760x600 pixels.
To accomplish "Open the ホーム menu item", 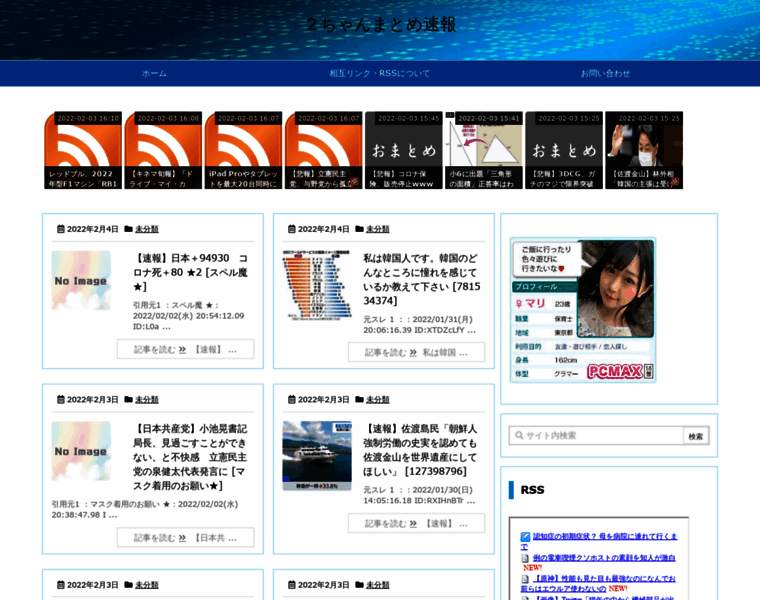I will tap(154, 73).
